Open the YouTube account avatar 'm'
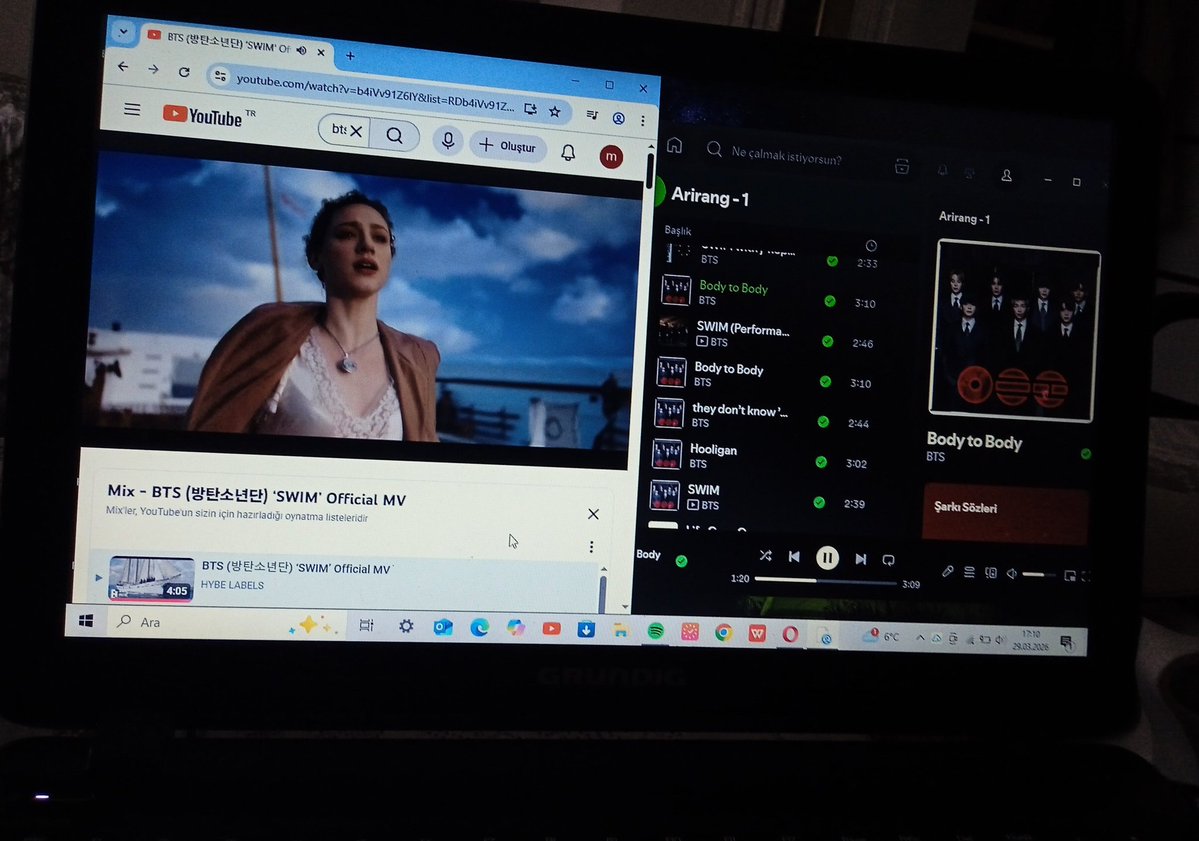 pos(611,157)
